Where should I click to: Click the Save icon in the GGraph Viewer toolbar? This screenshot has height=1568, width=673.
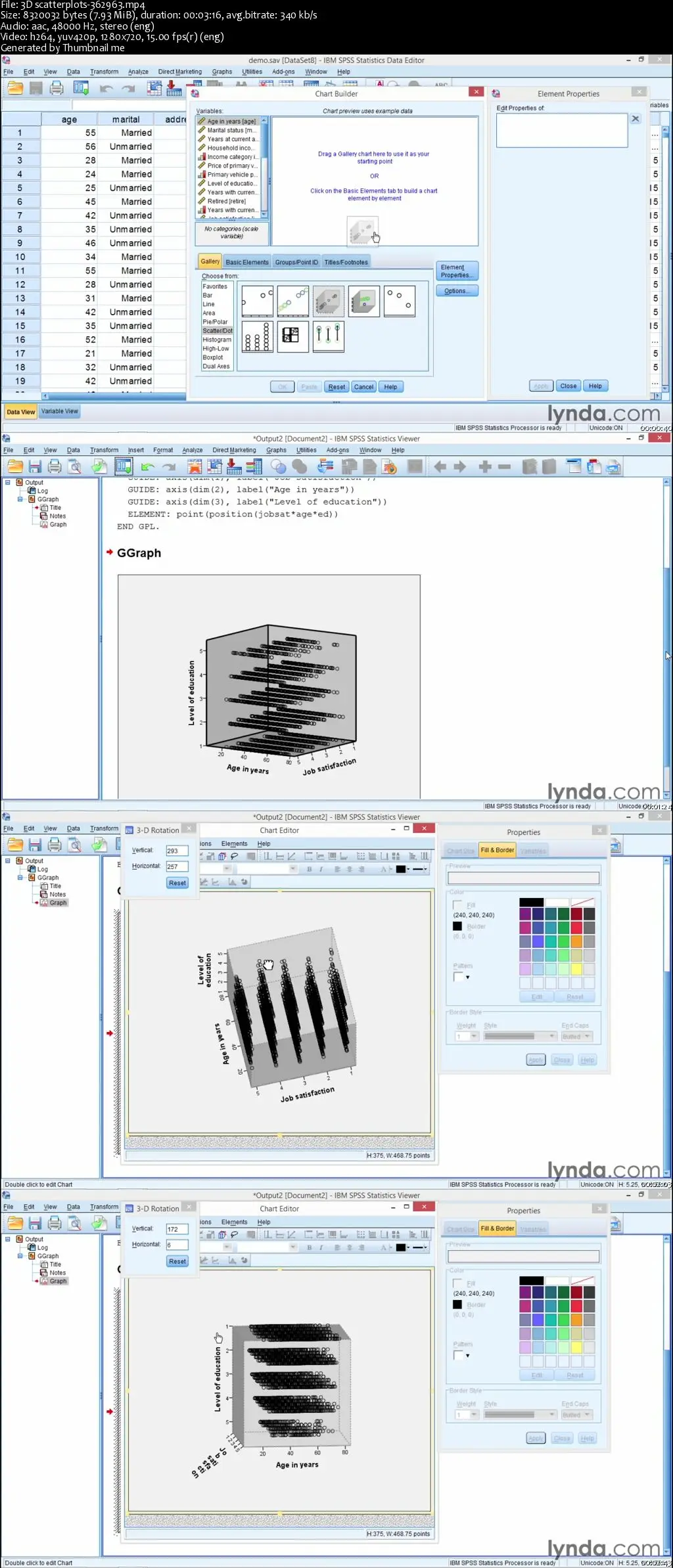tap(35, 466)
